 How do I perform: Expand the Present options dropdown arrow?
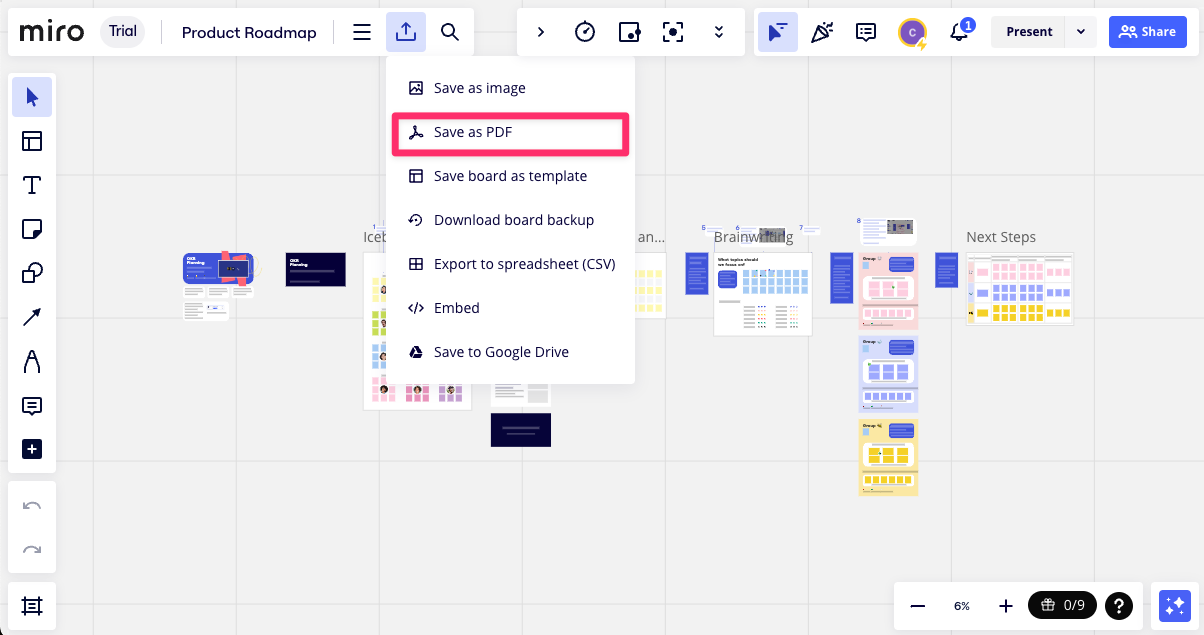click(1081, 32)
